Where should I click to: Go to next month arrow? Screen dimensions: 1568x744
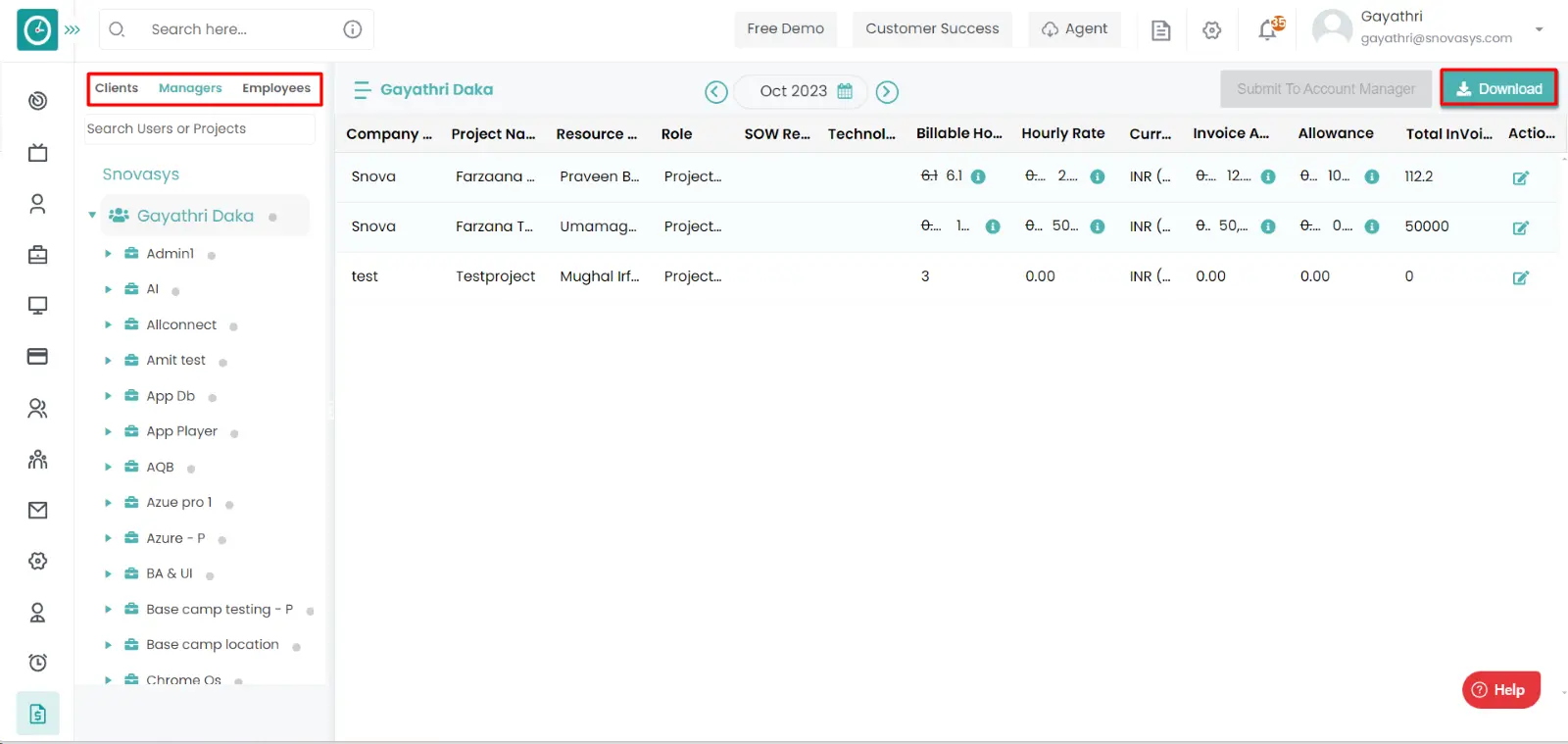click(x=887, y=91)
